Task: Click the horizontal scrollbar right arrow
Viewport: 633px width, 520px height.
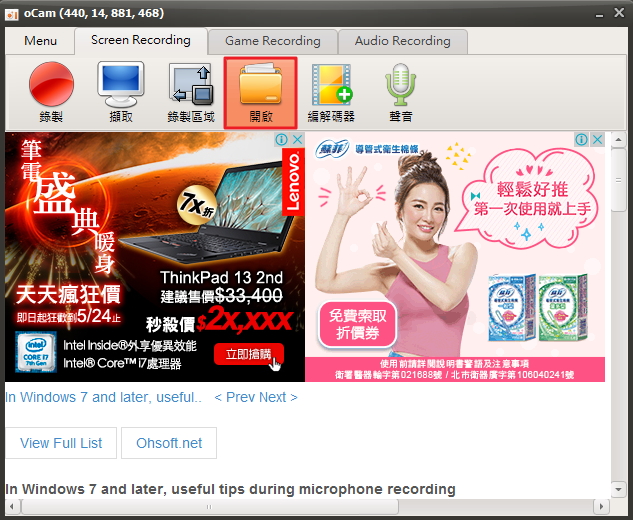Action: click(601, 506)
